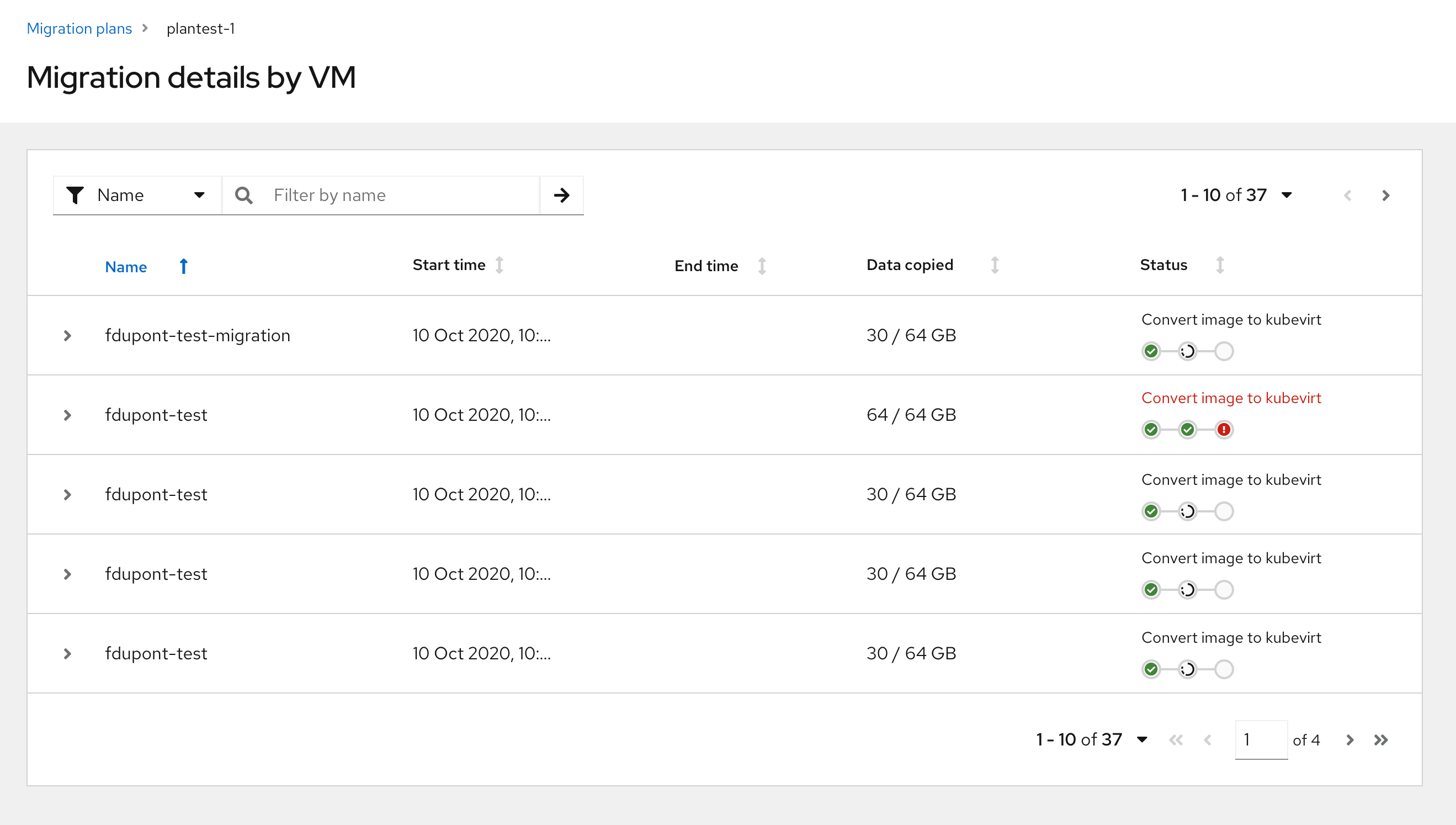Sort by End time column
The image size is (1456, 825).
706,266
